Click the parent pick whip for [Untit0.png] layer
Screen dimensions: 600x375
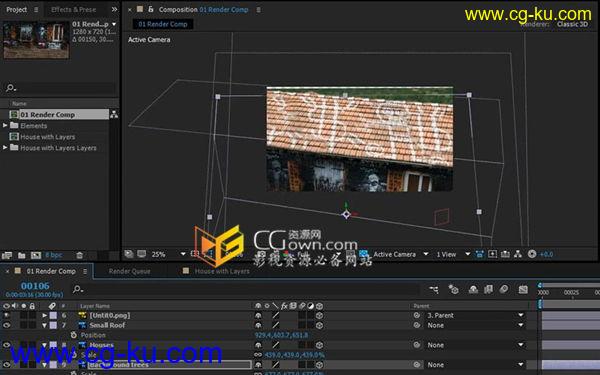417,315
